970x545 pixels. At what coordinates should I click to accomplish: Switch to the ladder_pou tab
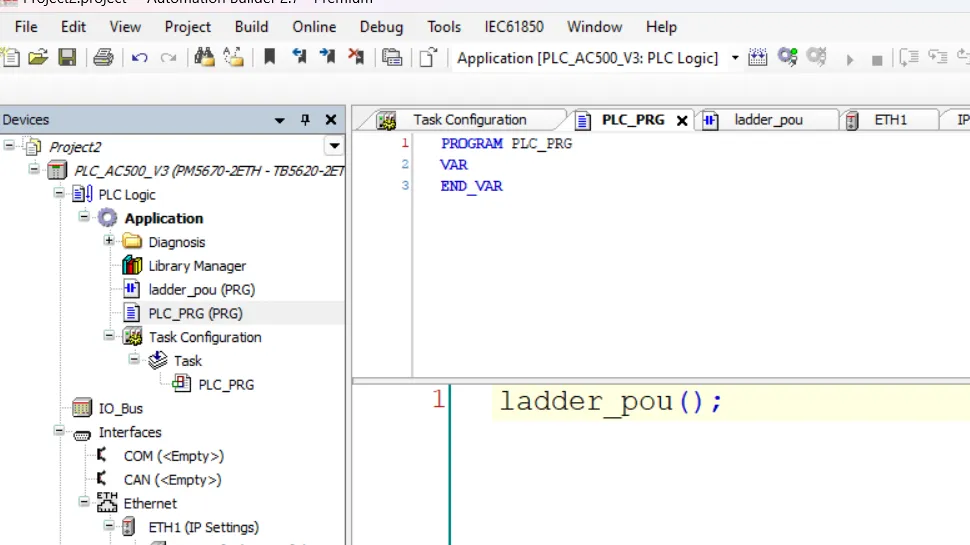(x=767, y=119)
